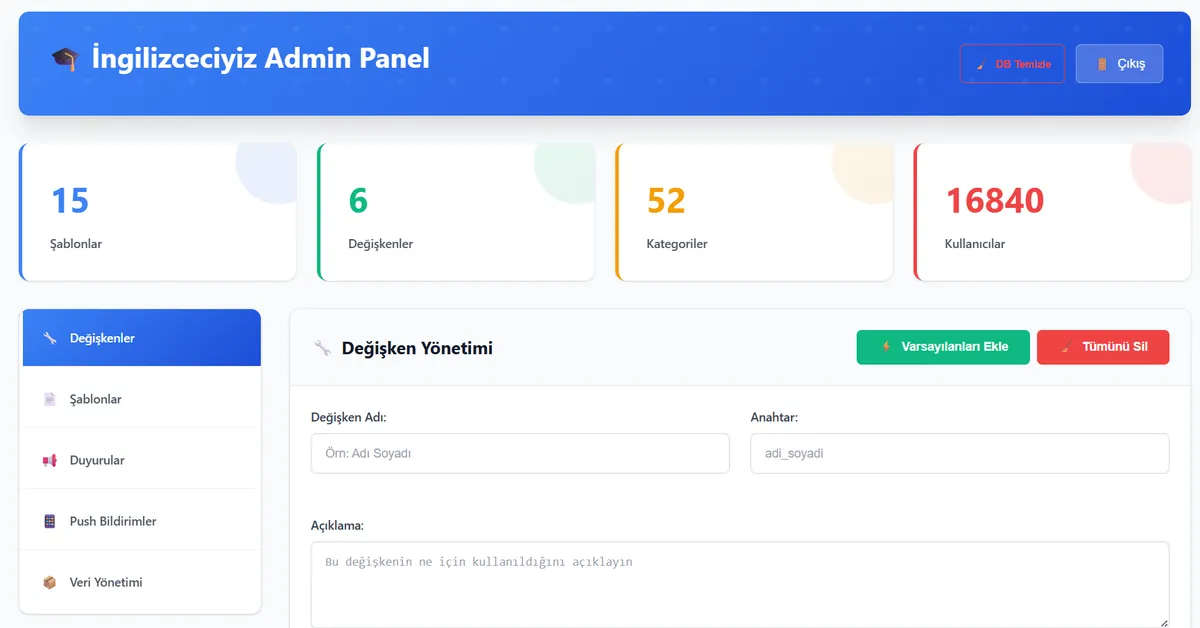Viewport: 1200px width, 628px height.
Task: Click the Kategoriler stat card showing 52
Action: click(754, 212)
